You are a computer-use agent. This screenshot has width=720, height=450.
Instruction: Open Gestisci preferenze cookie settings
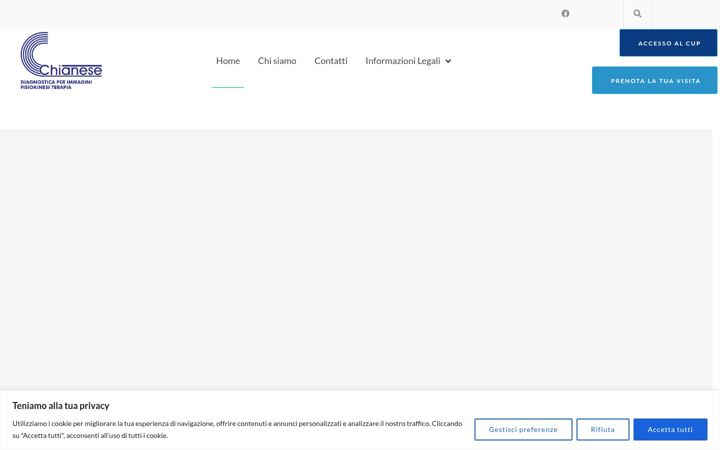[x=523, y=429]
